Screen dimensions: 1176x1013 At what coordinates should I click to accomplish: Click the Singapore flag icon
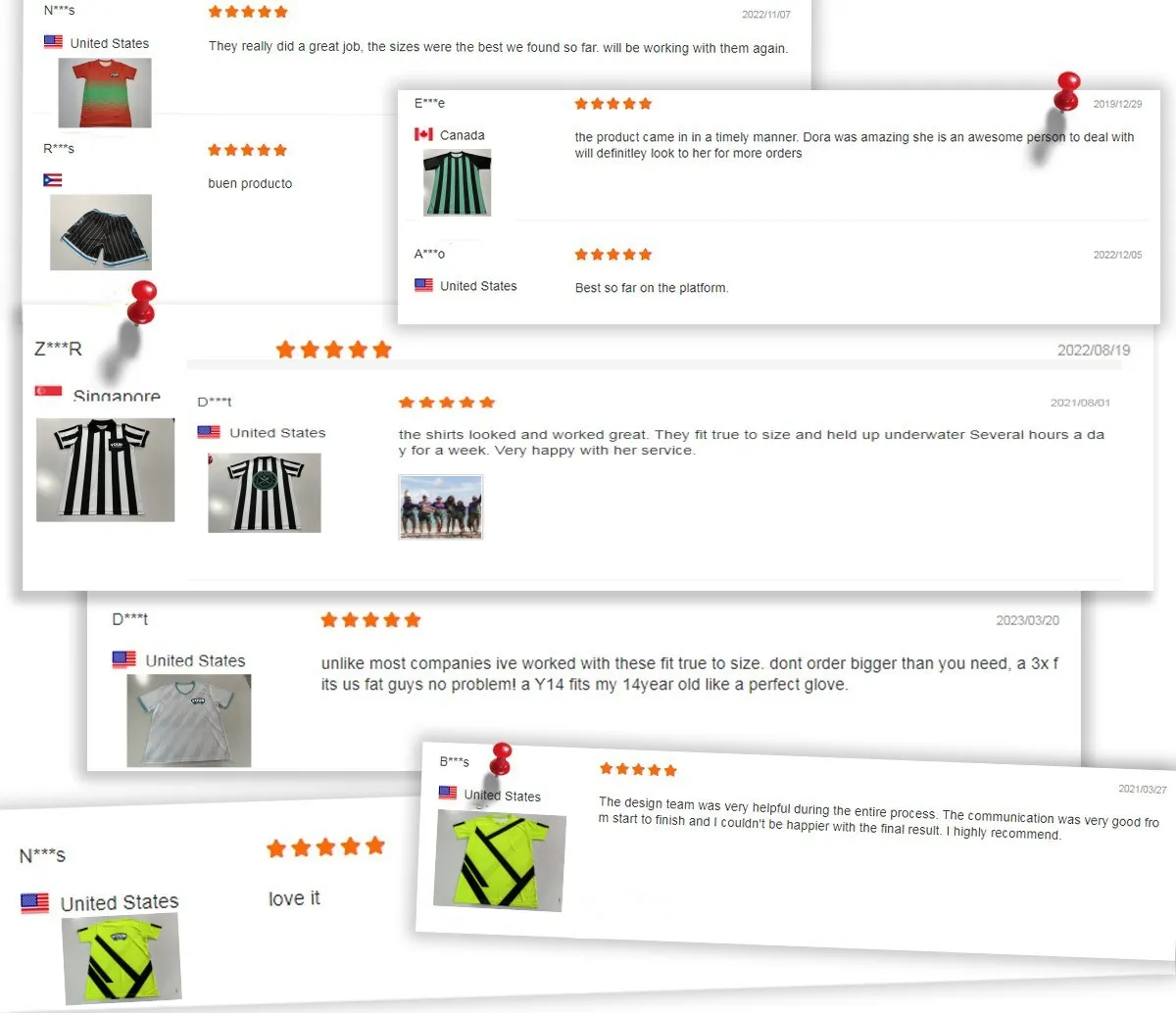48,391
